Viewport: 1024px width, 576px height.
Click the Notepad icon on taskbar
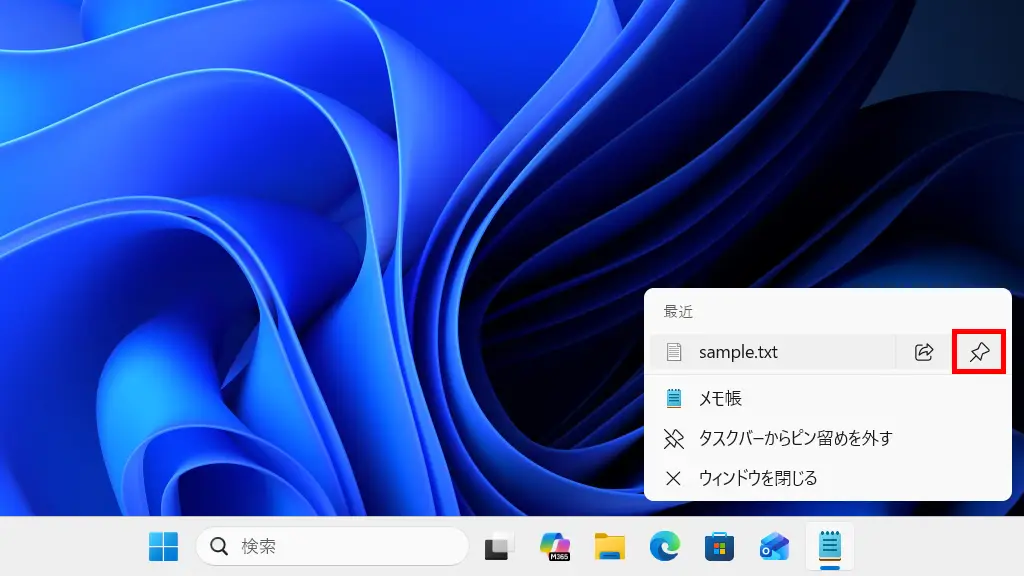[x=829, y=546]
